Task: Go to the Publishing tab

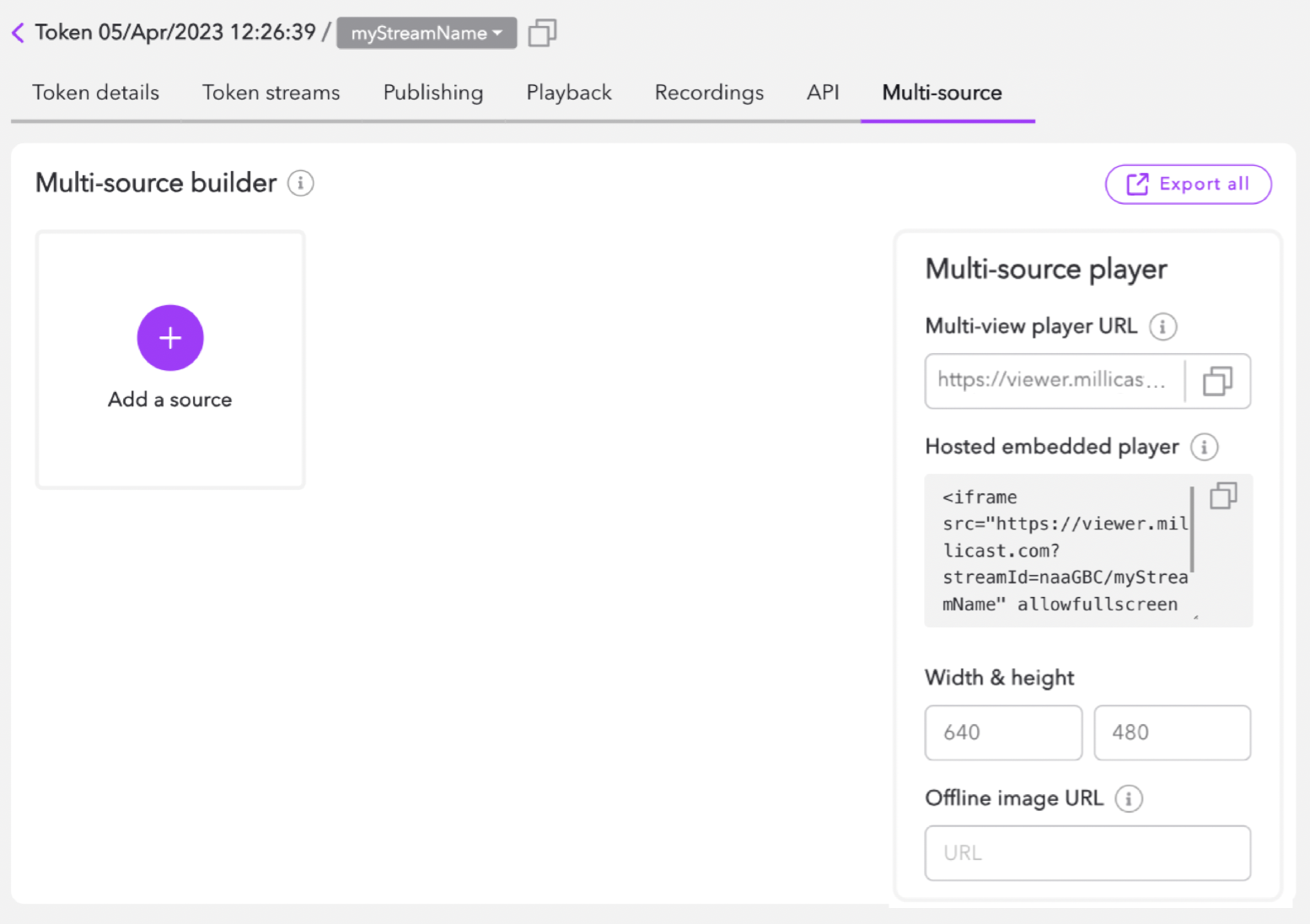Action: (433, 93)
